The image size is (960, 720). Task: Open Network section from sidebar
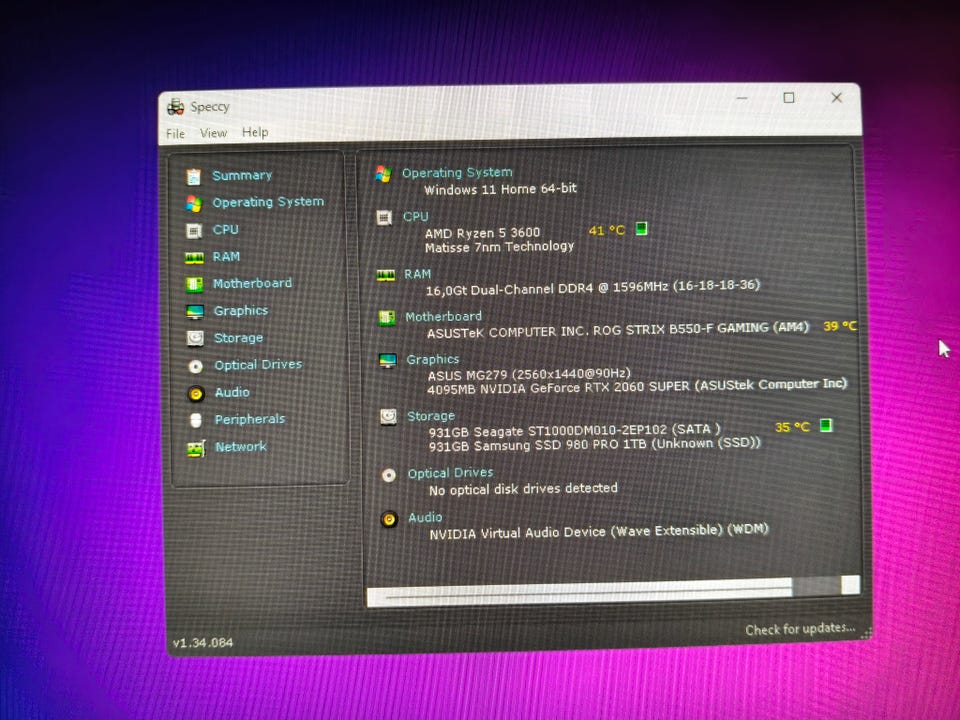[241, 446]
